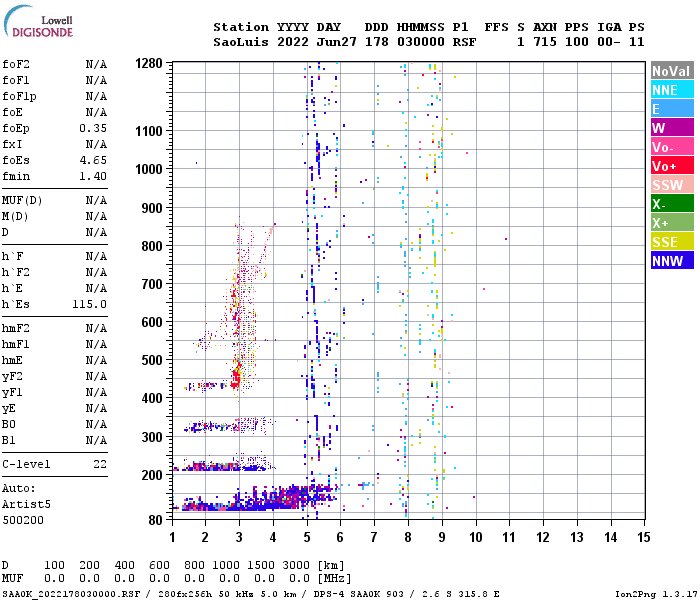Click the foEs value 4.65
Image resolution: width=700 pixels, height=600 pixels.
93,160
